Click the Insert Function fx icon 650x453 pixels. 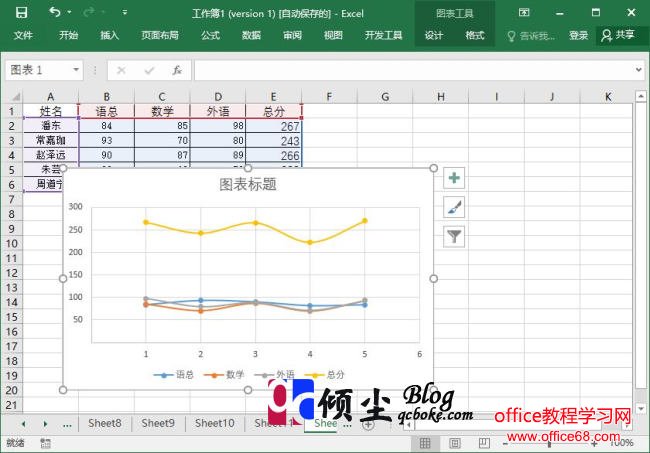pyautogui.click(x=177, y=70)
